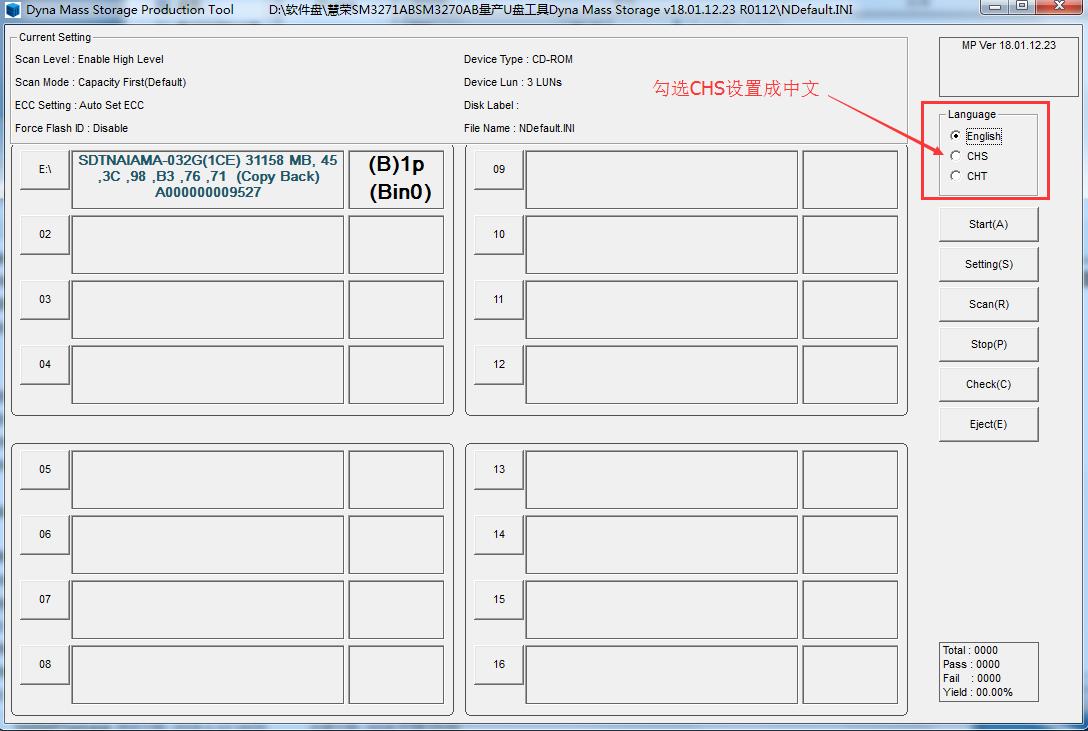This screenshot has height=731, width=1088.
Task: Click the Eject(E) button
Action: click(988, 424)
